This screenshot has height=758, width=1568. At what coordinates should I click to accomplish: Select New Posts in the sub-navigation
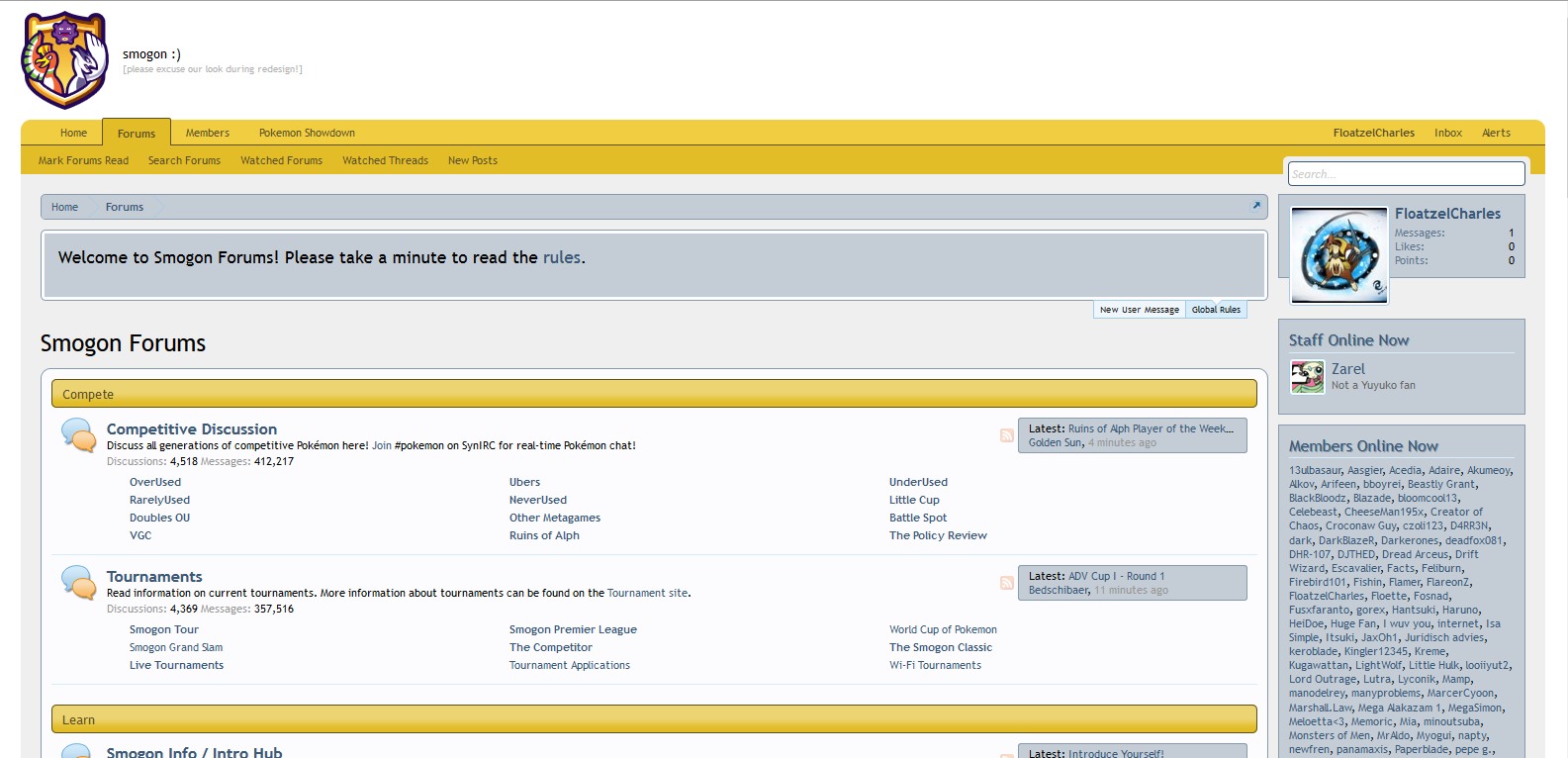click(472, 160)
